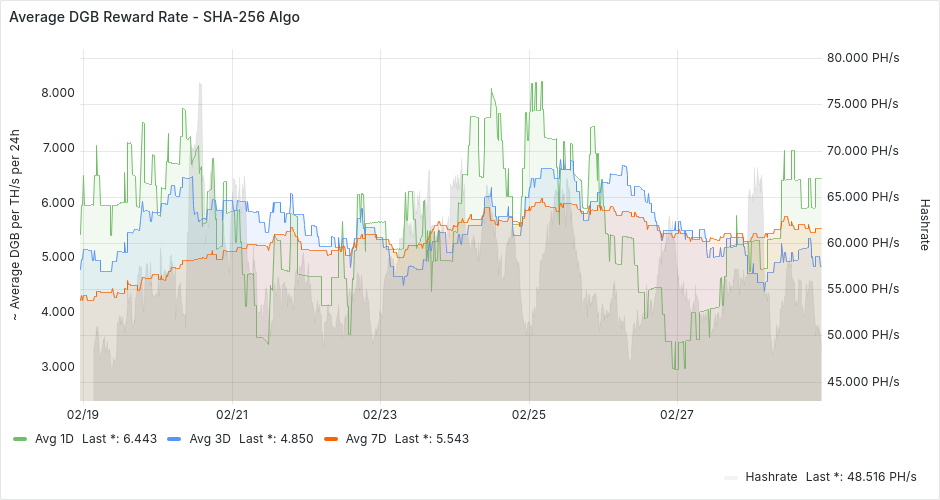Click the blue Avg 3D color swatch
The width and height of the screenshot is (940, 500).
tap(174, 439)
